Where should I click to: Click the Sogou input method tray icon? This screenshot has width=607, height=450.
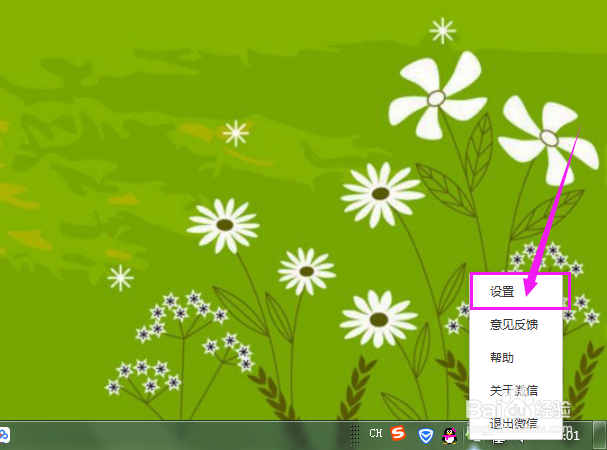pyautogui.click(x=398, y=433)
